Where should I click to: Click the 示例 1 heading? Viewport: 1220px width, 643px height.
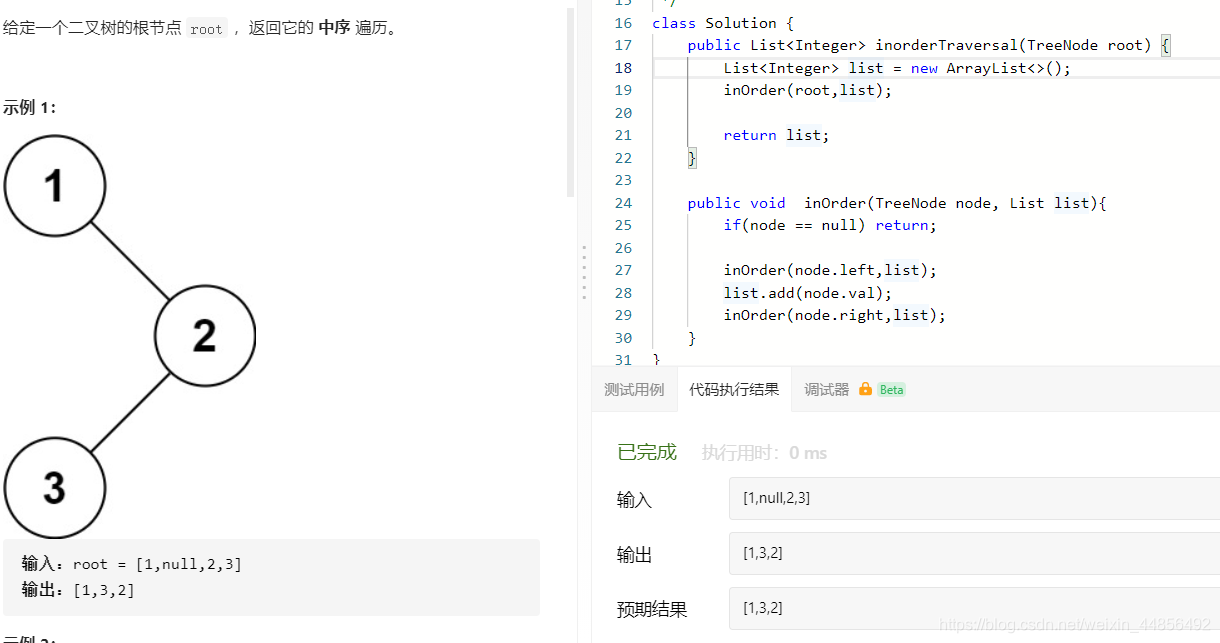(30, 107)
